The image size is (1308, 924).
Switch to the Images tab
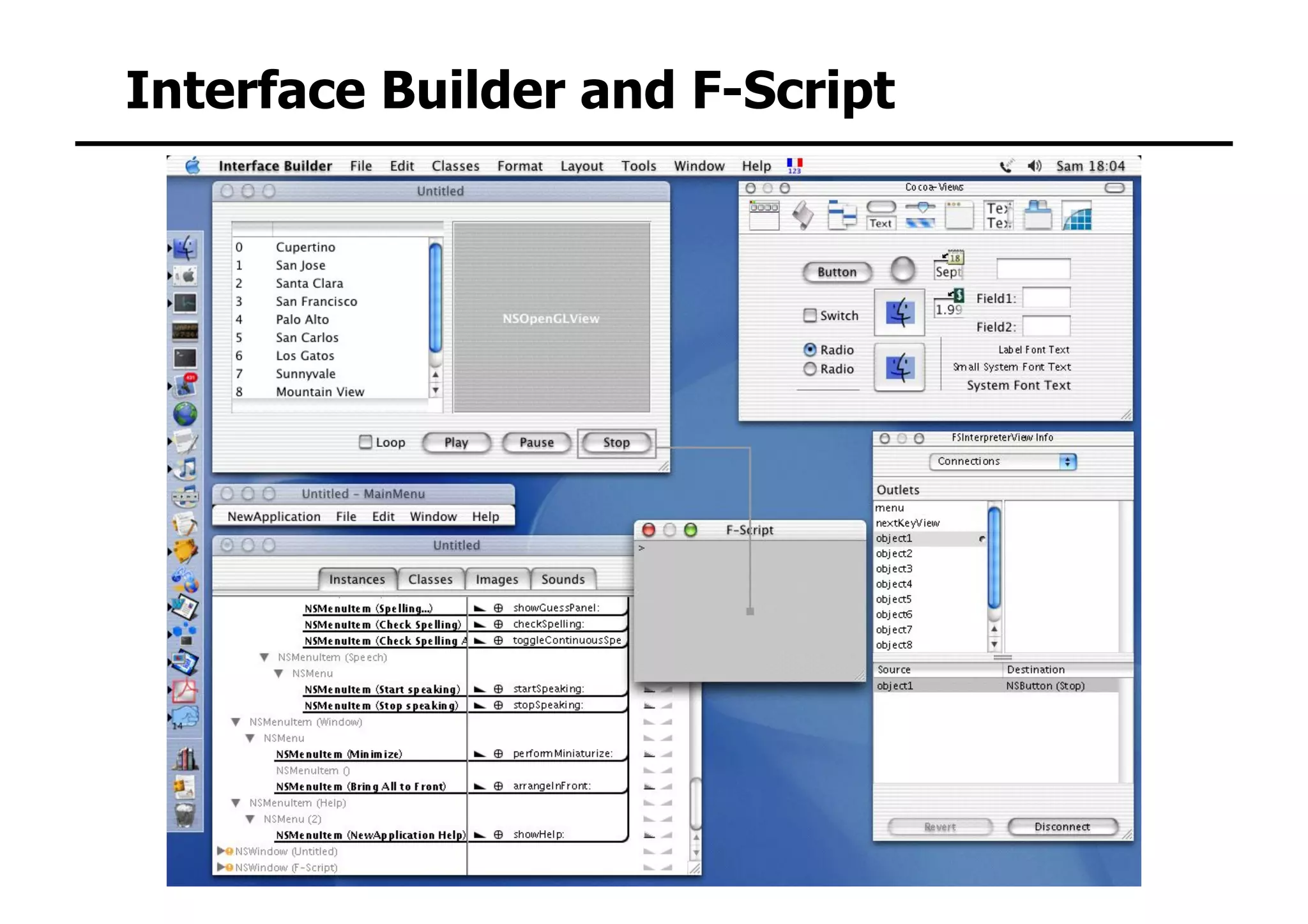(x=497, y=579)
